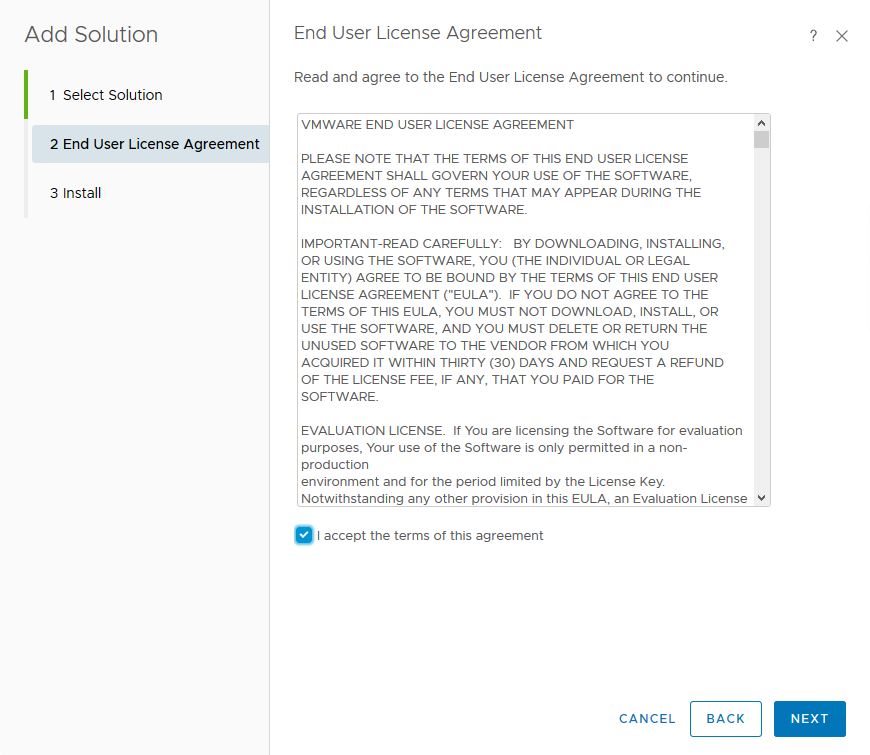Proceed with the NEXT button
The height and width of the screenshot is (755, 870).
click(809, 719)
